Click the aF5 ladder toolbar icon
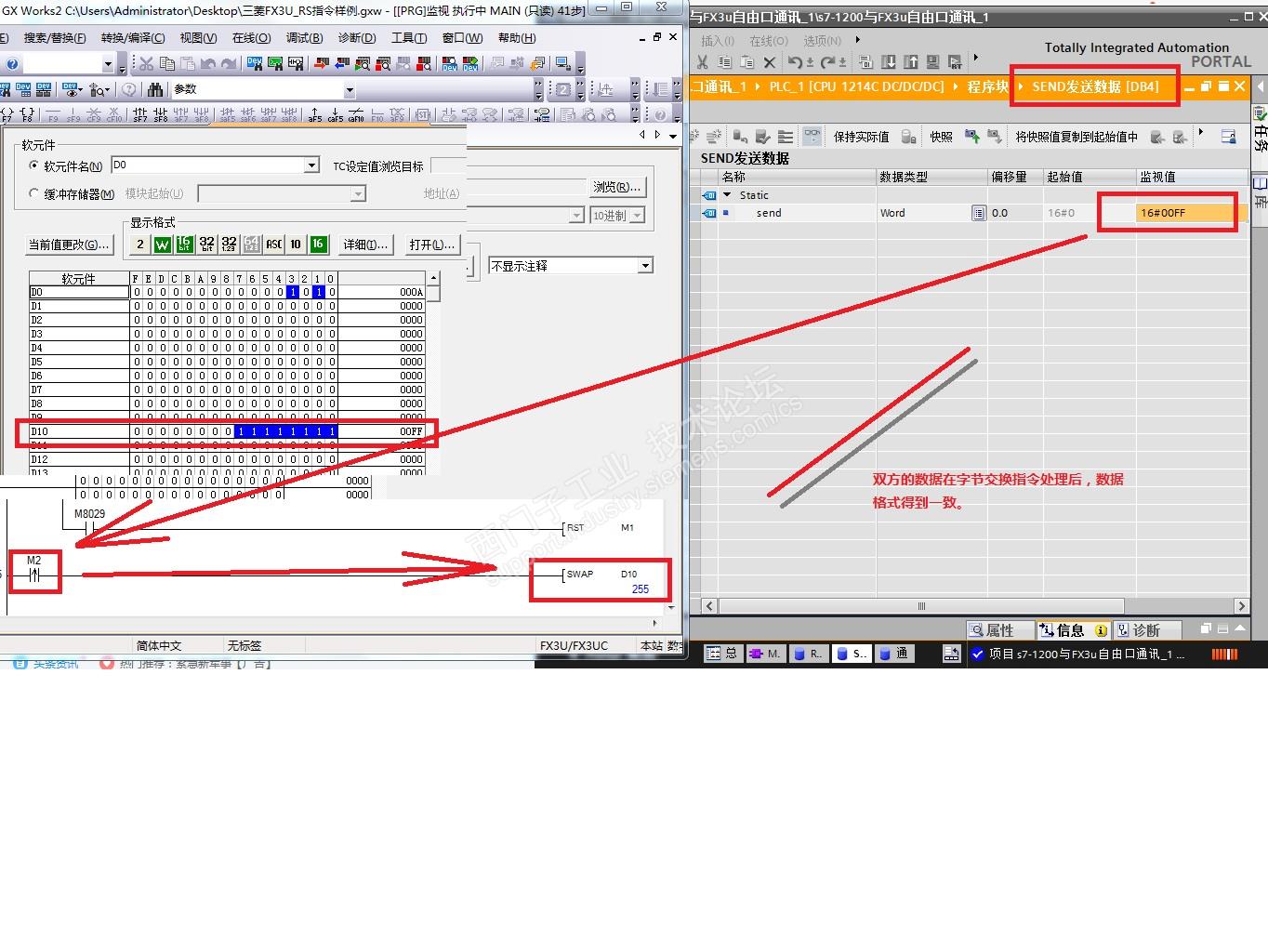Viewport: 1268px width, 952px height. 315,115
